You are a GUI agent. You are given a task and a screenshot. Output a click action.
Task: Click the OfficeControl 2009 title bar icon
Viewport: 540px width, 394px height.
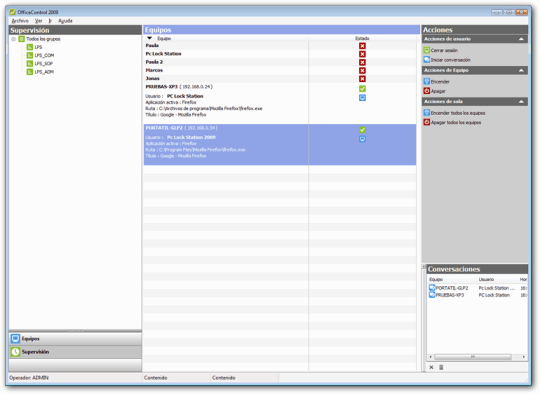pos(12,12)
